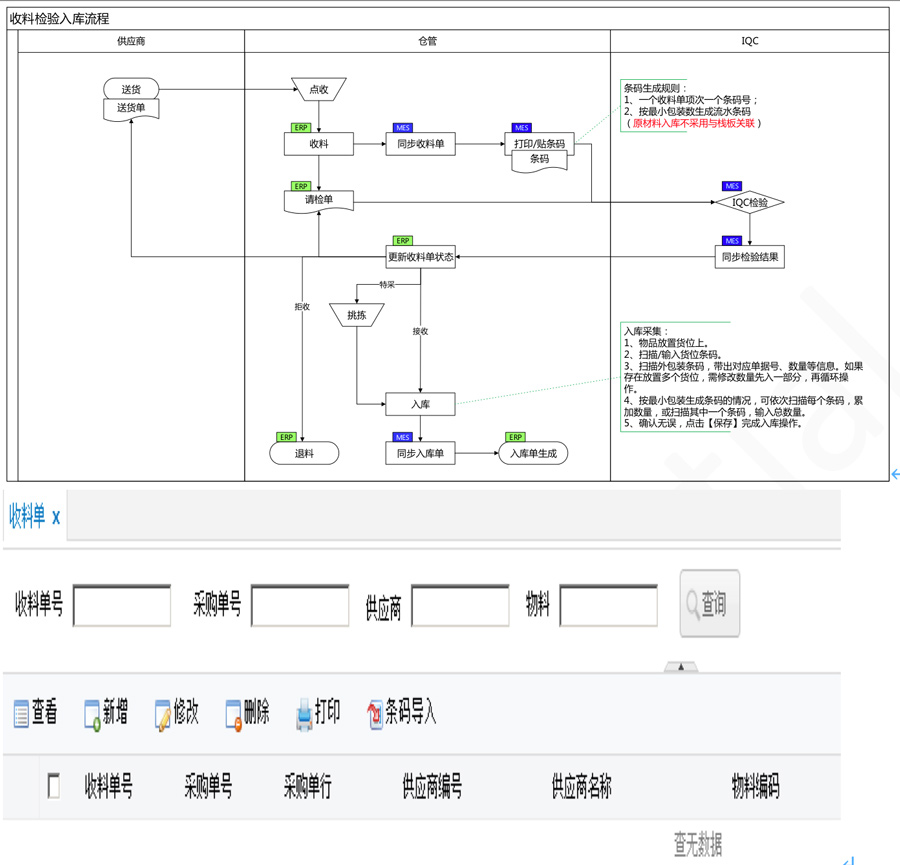Viewport: 900px width, 865px height.
Task: Click the ERP tag above 收料
Action: (x=301, y=127)
